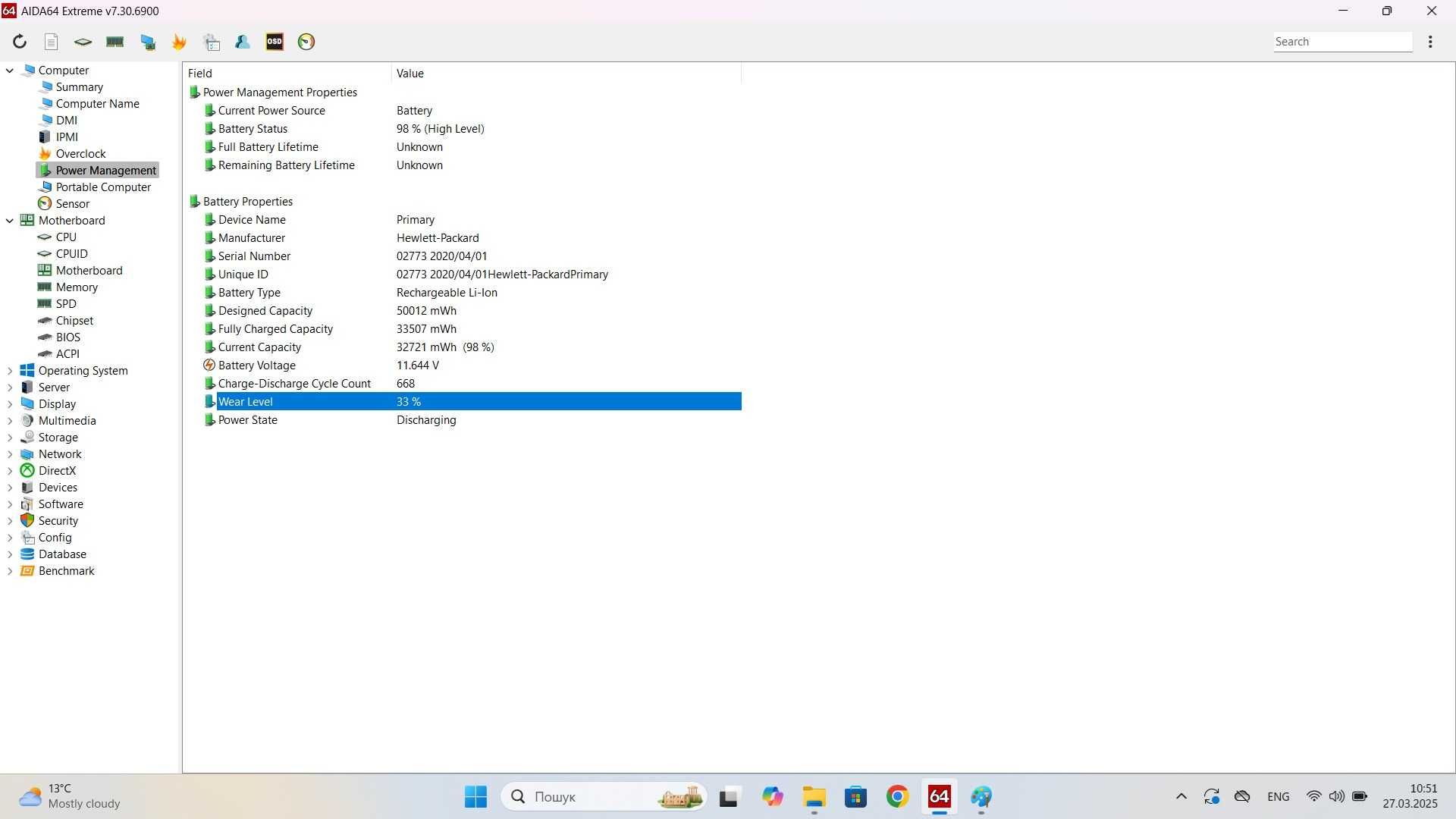Launch the flame stability test icon

click(x=180, y=42)
